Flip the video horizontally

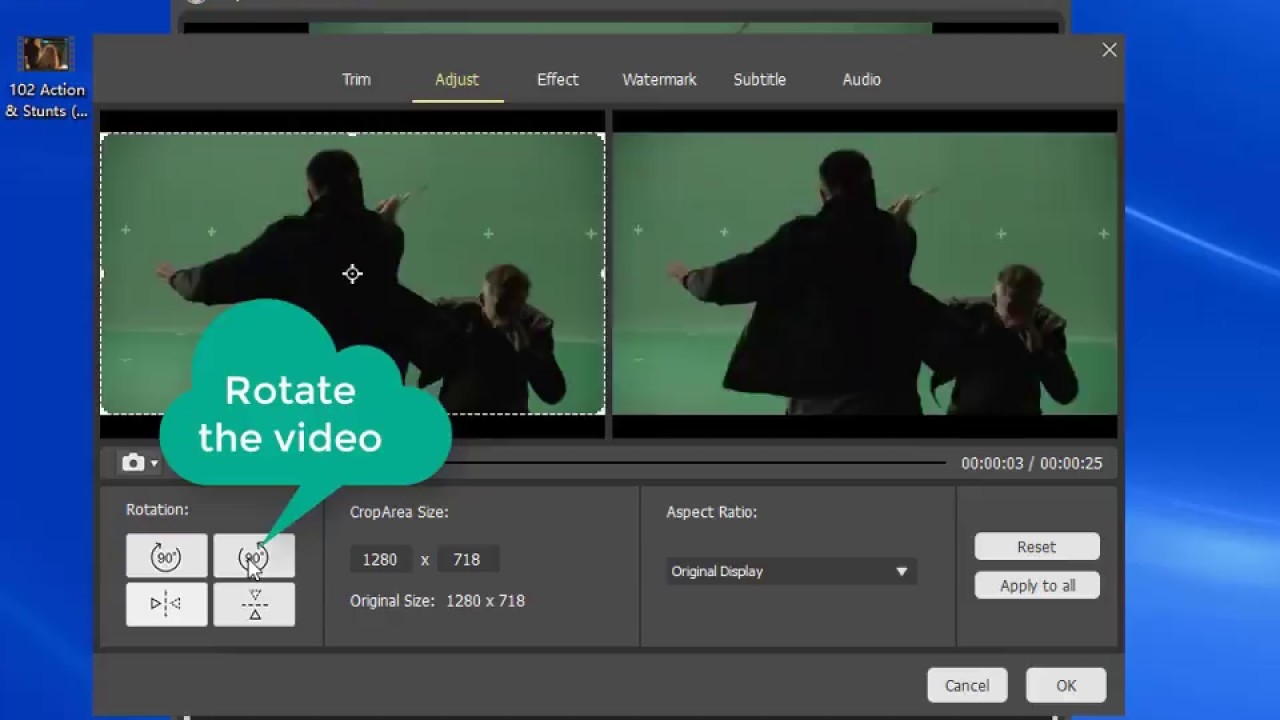pos(166,604)
